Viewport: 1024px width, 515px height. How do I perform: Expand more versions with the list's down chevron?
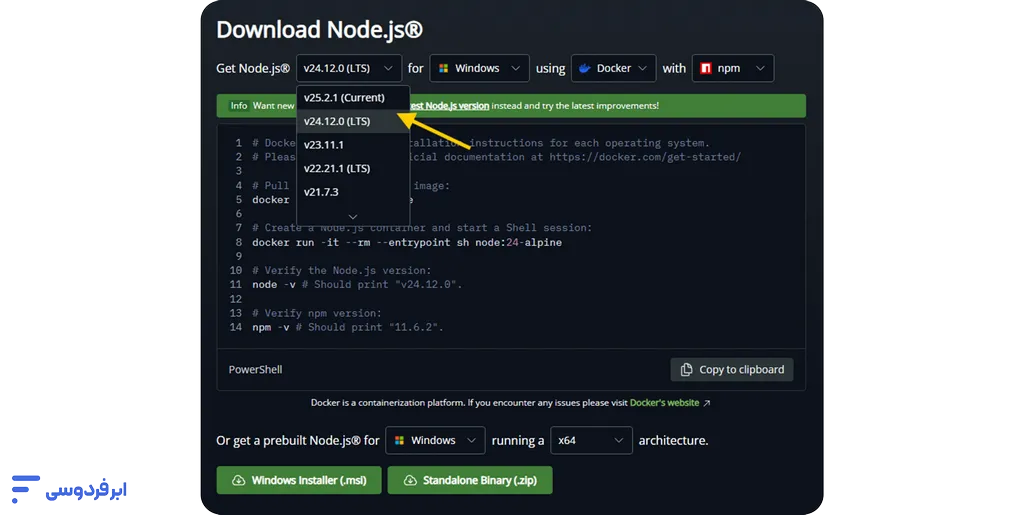point(353,216)
